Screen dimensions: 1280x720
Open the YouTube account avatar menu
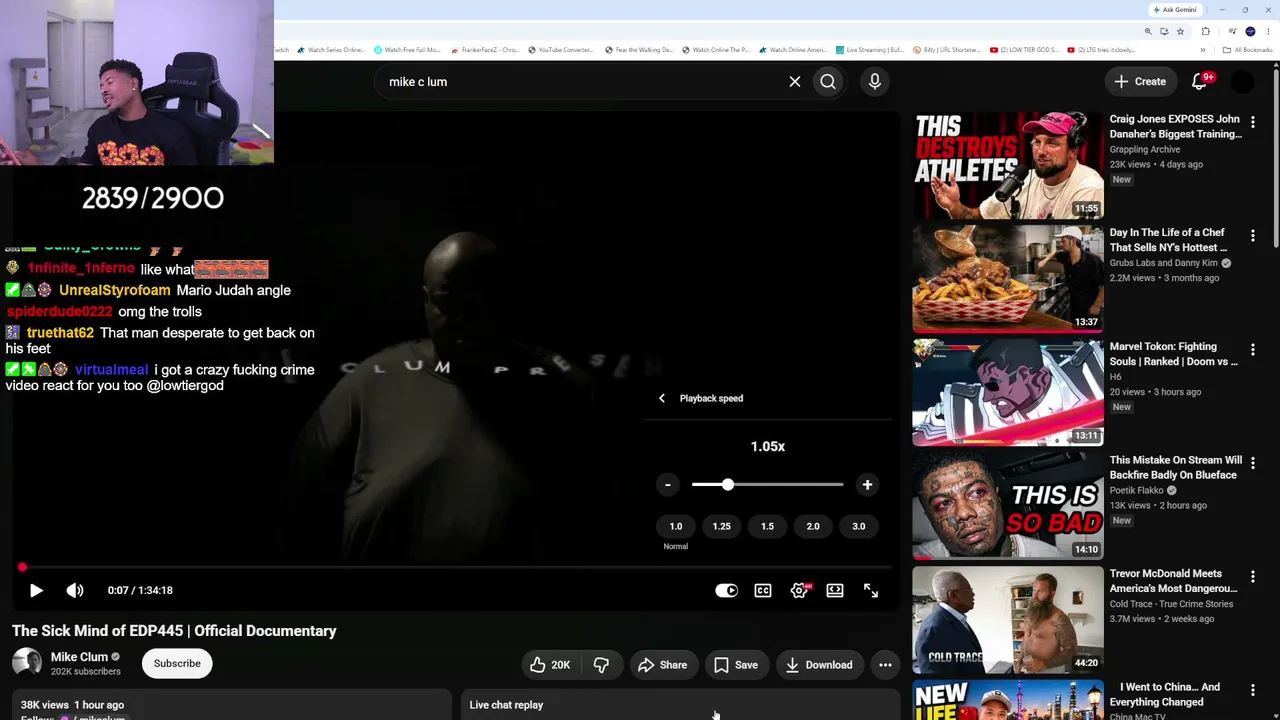pos(1242,82)
